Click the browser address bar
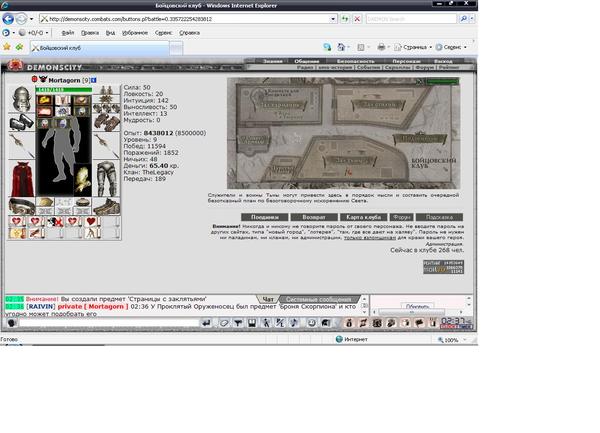 pos(185,19)
